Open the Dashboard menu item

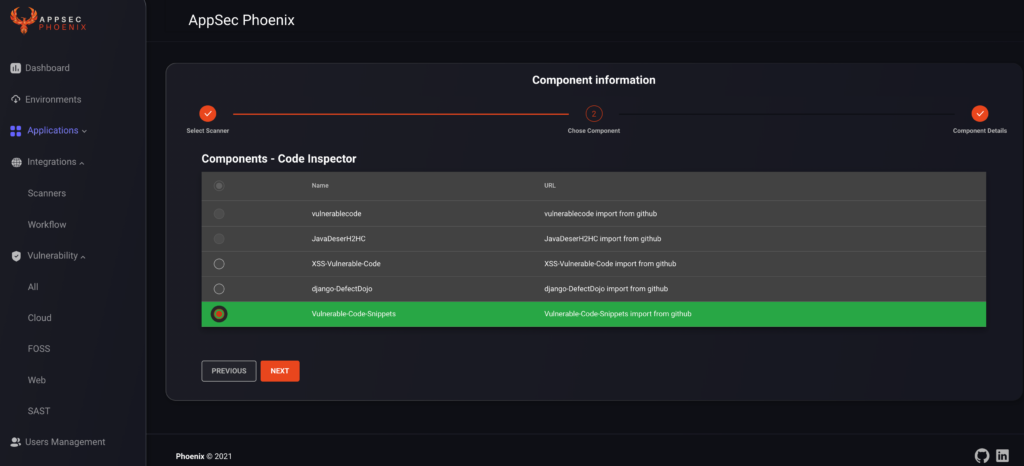coord(47,68)
